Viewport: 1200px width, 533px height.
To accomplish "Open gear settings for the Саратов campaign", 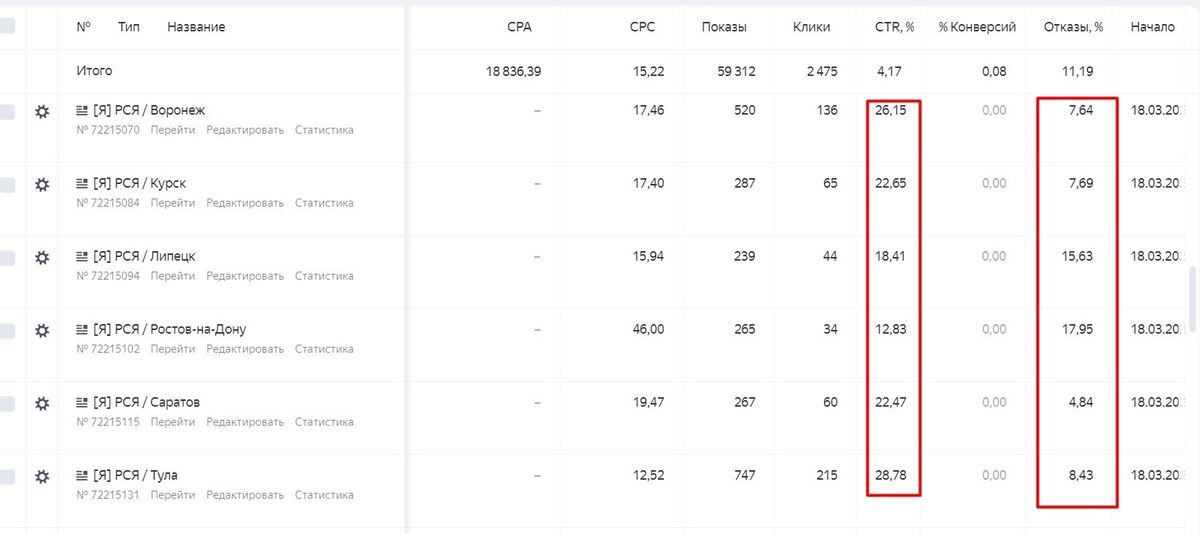I will [x=42, y=404].
